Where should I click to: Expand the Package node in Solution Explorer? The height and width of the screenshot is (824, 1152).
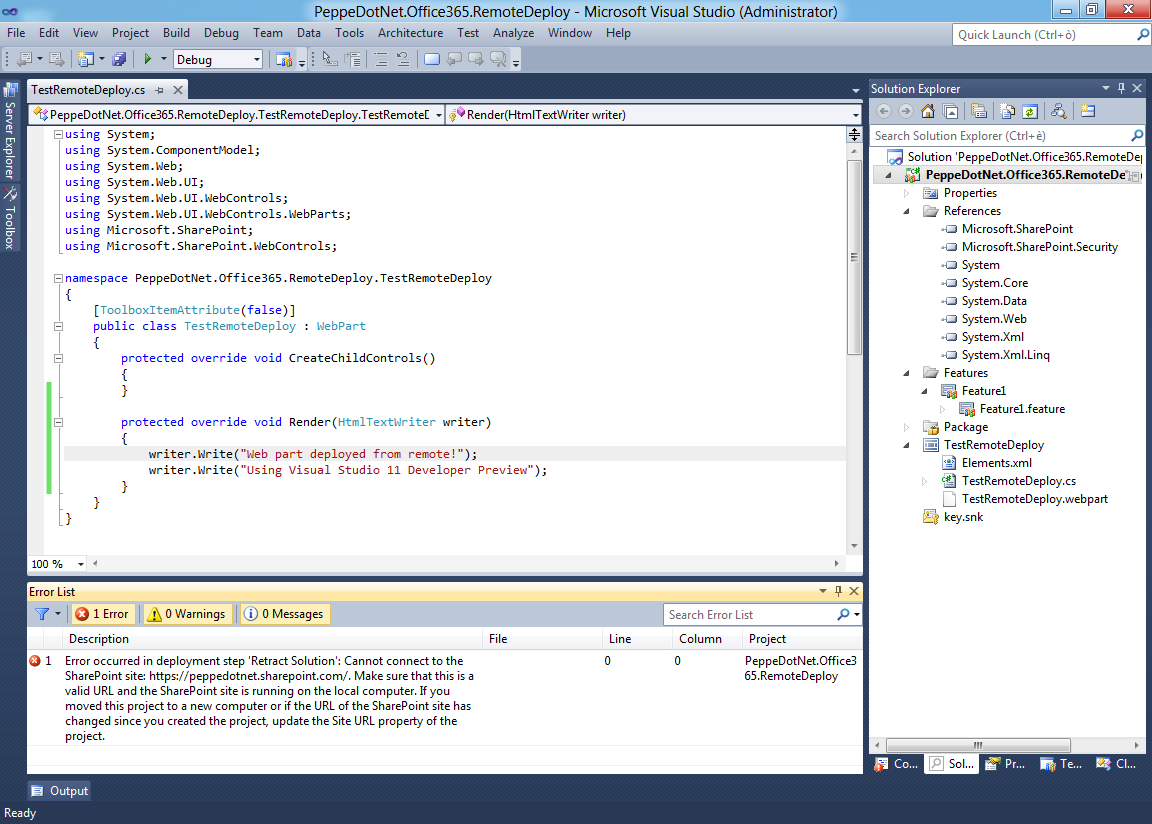907,427
